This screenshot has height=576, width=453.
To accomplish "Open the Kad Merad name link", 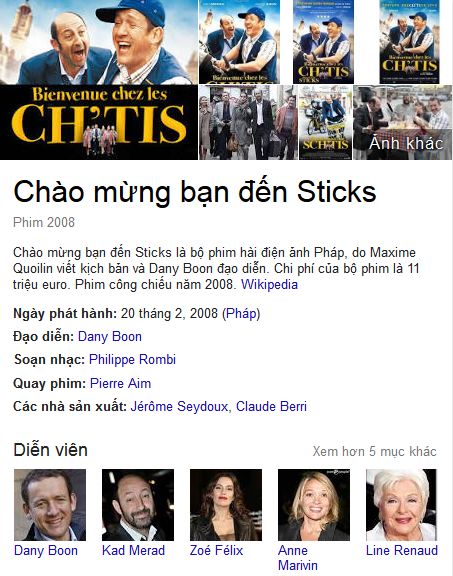I will pos(133,551).
